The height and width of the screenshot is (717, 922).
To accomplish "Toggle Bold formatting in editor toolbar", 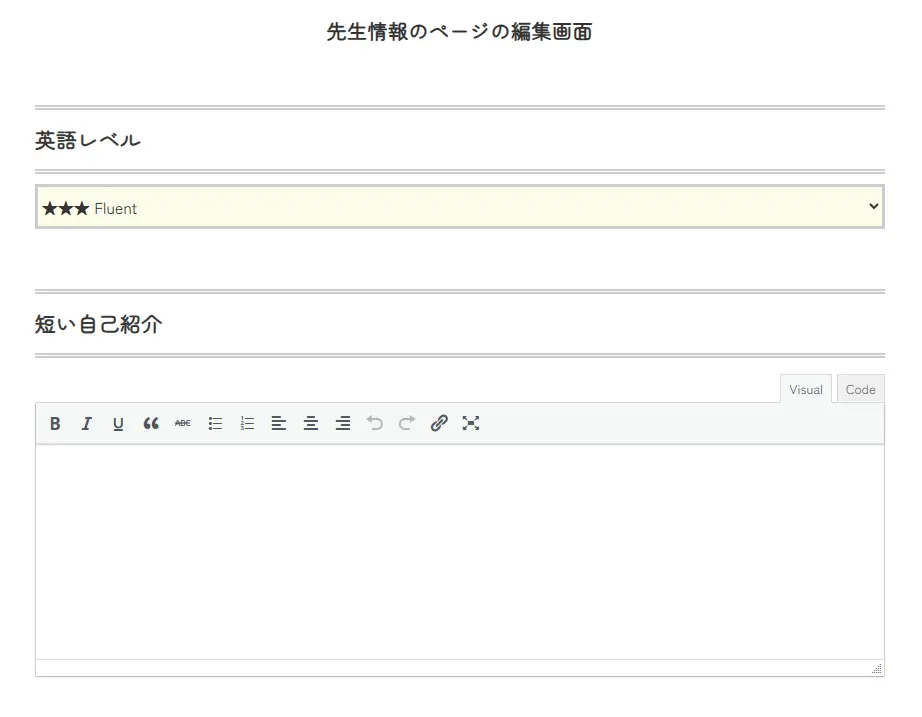I will coord(55,423).
